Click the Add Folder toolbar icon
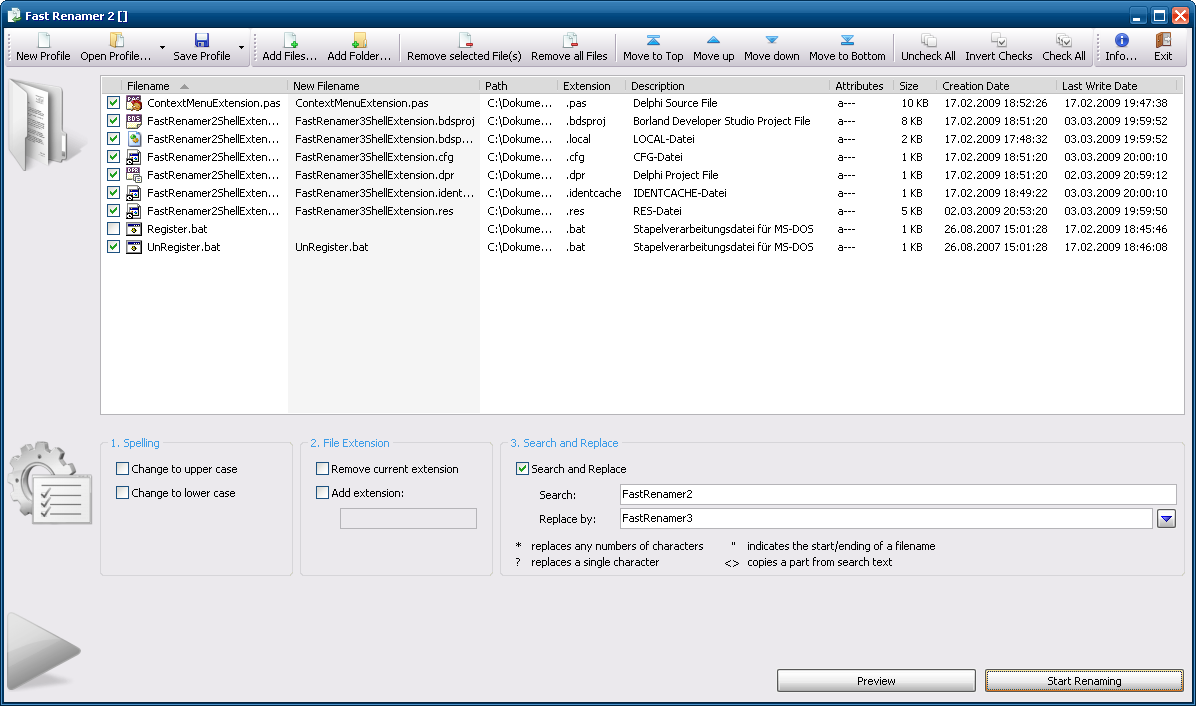This screenshot has height=706, width=1196. [x=359, y=41]
